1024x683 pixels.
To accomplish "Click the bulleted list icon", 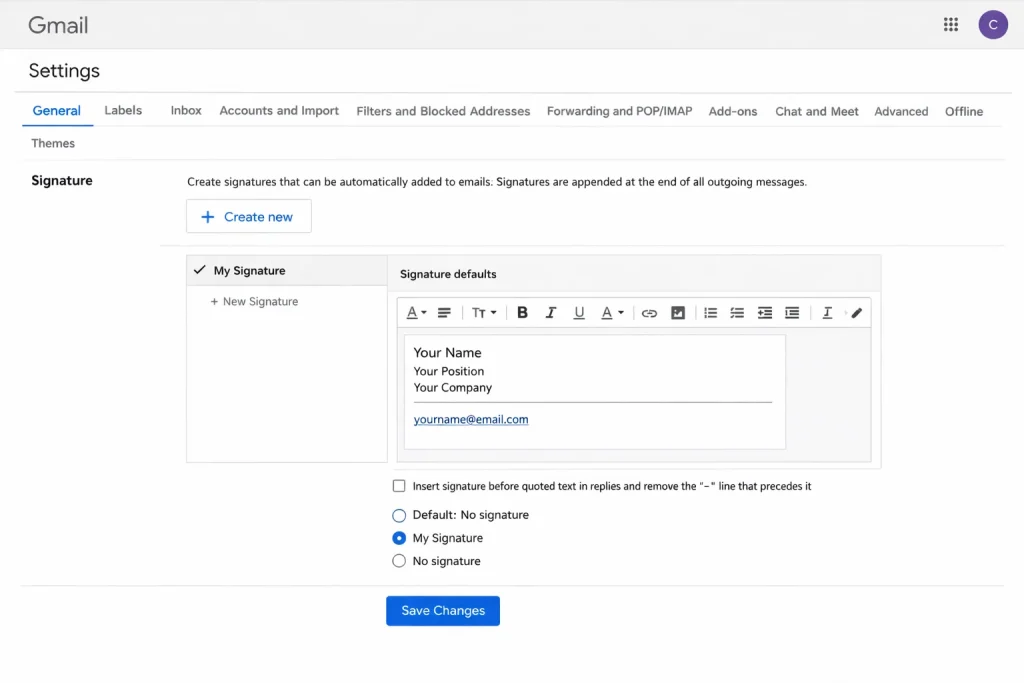I will tap(710, 313).
